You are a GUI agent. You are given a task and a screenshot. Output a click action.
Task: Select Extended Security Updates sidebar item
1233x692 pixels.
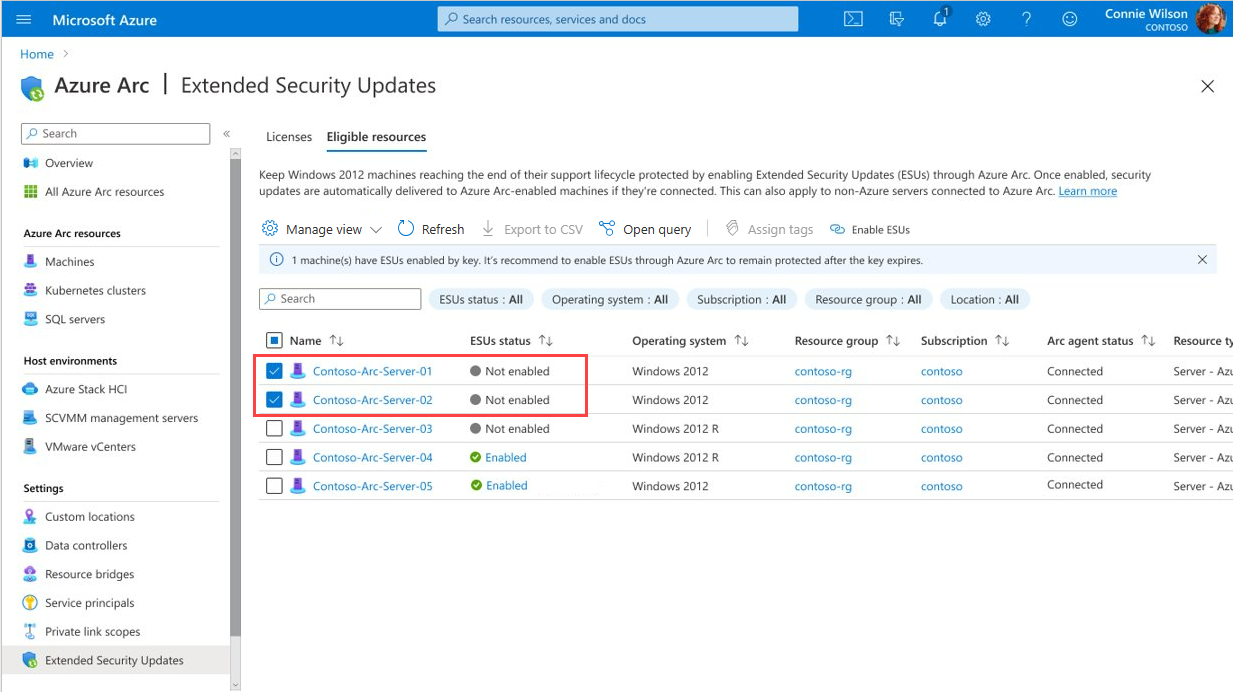(114, 660)
